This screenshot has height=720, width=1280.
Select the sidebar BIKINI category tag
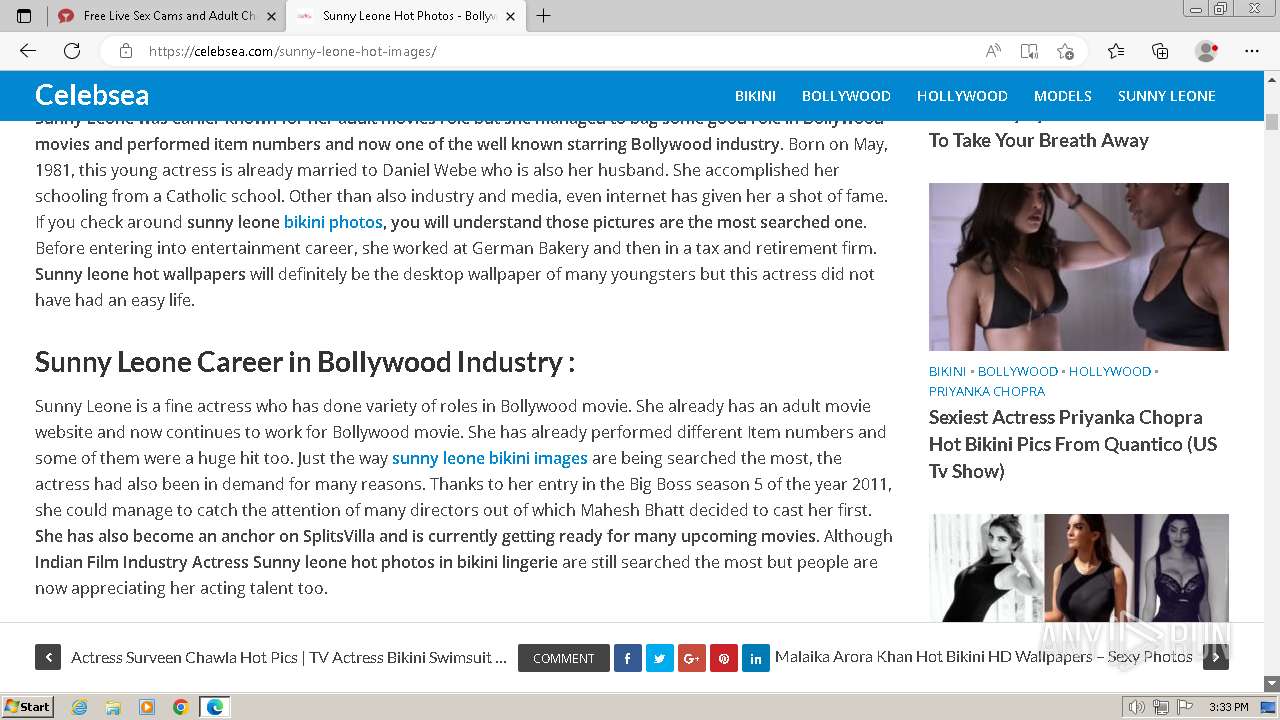(x=947, y=371)
